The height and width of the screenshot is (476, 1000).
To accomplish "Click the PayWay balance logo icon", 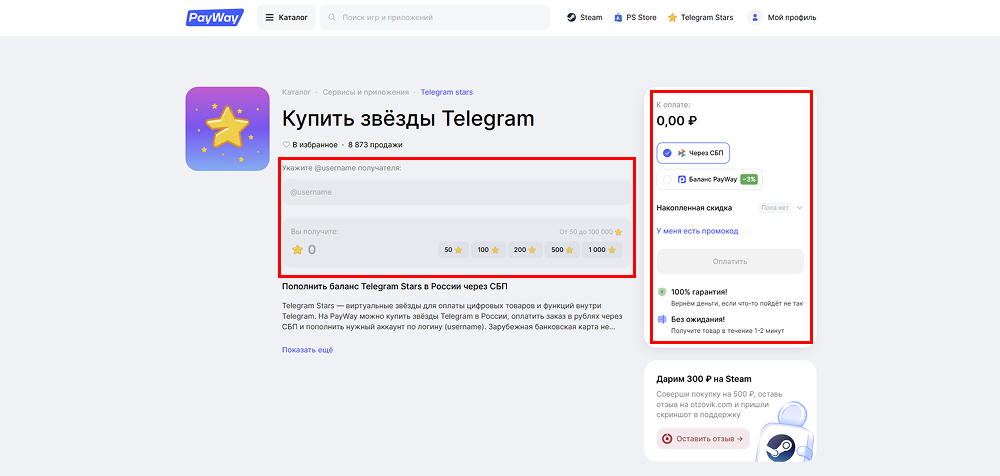I will (682, 179).
